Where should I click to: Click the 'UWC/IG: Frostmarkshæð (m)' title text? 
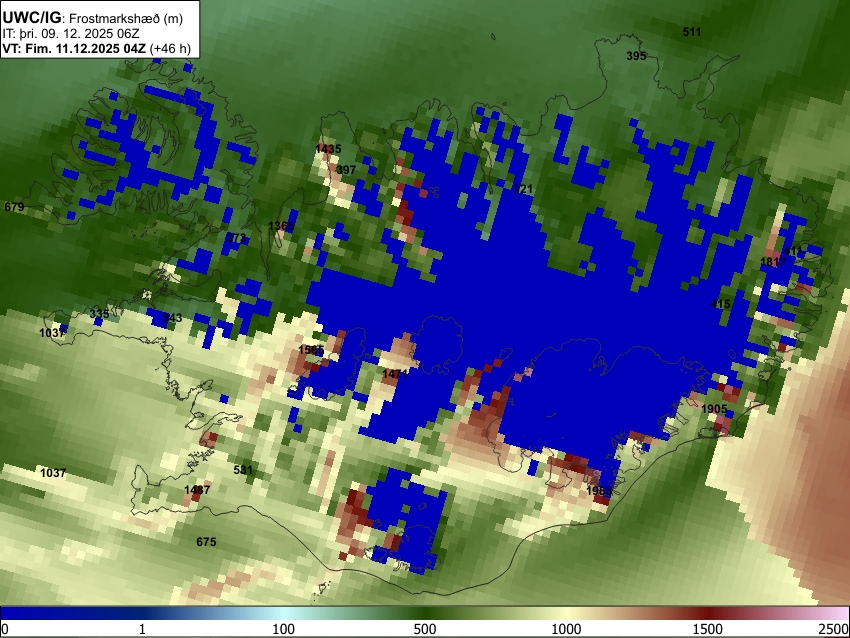93,18
